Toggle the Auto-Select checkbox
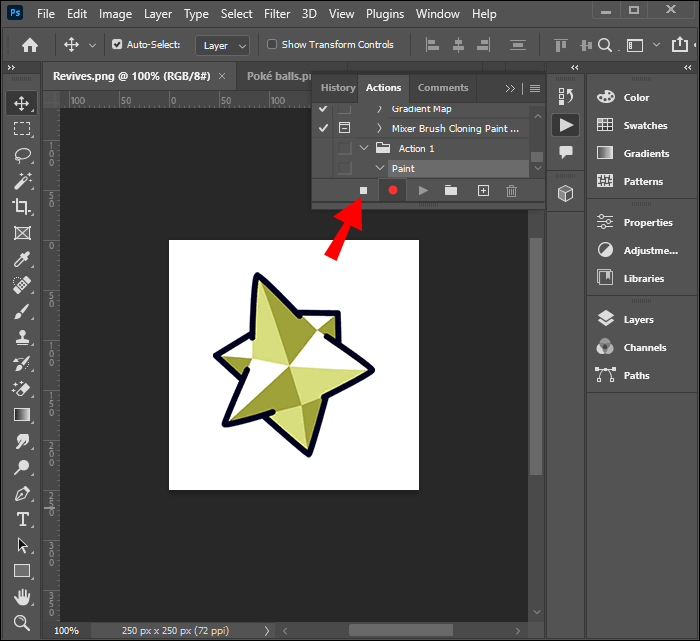The width and height of the screenshot is (700, 641). click(117, 45)
